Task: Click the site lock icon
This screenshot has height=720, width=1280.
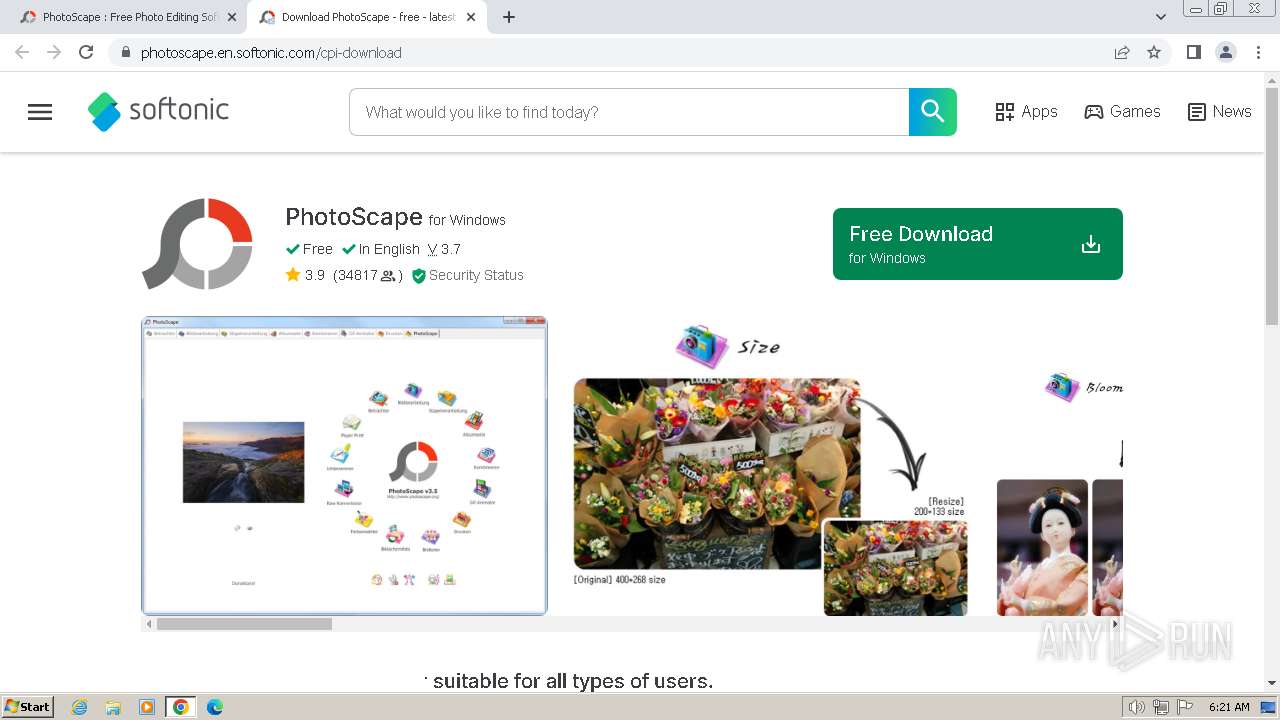Action: tap(125, 52)
